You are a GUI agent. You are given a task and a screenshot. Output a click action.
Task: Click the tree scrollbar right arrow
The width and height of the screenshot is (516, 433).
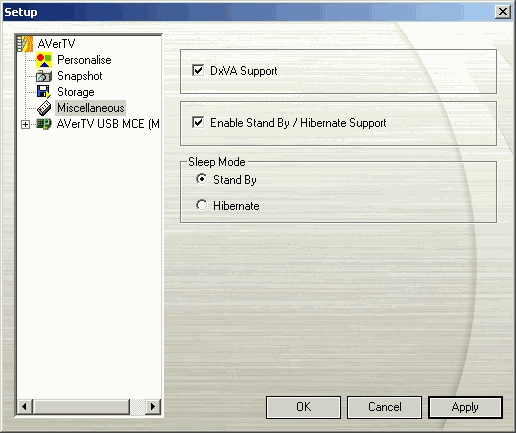[153, 407]
